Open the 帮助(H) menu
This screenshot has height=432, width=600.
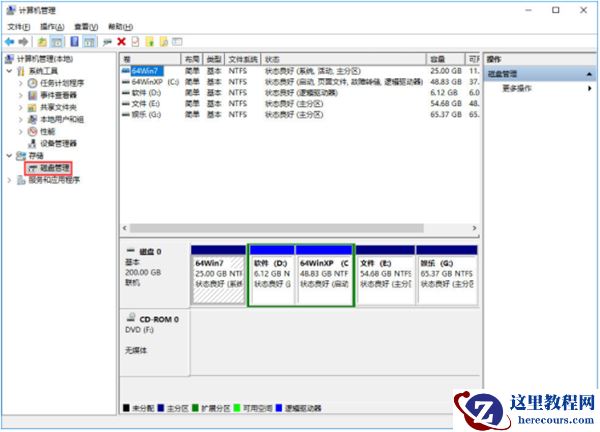(121, 27)
